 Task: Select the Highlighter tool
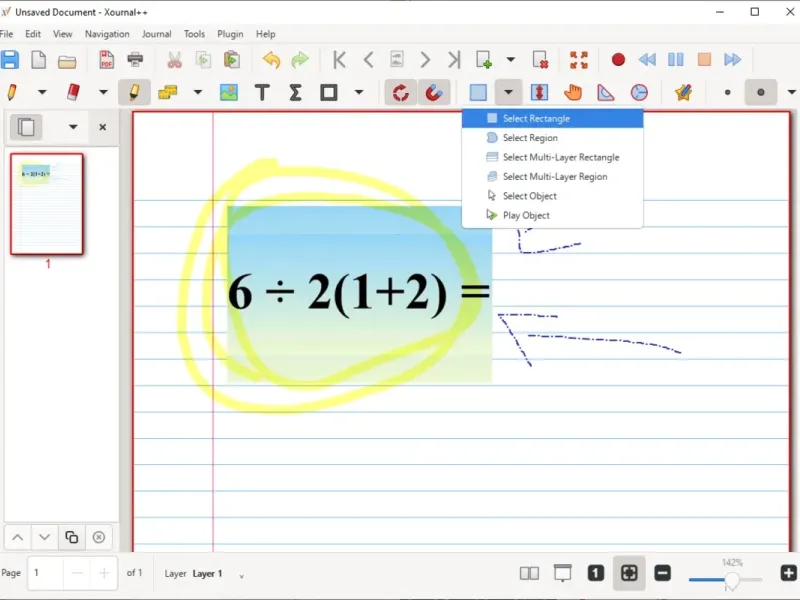click(134, 92)
